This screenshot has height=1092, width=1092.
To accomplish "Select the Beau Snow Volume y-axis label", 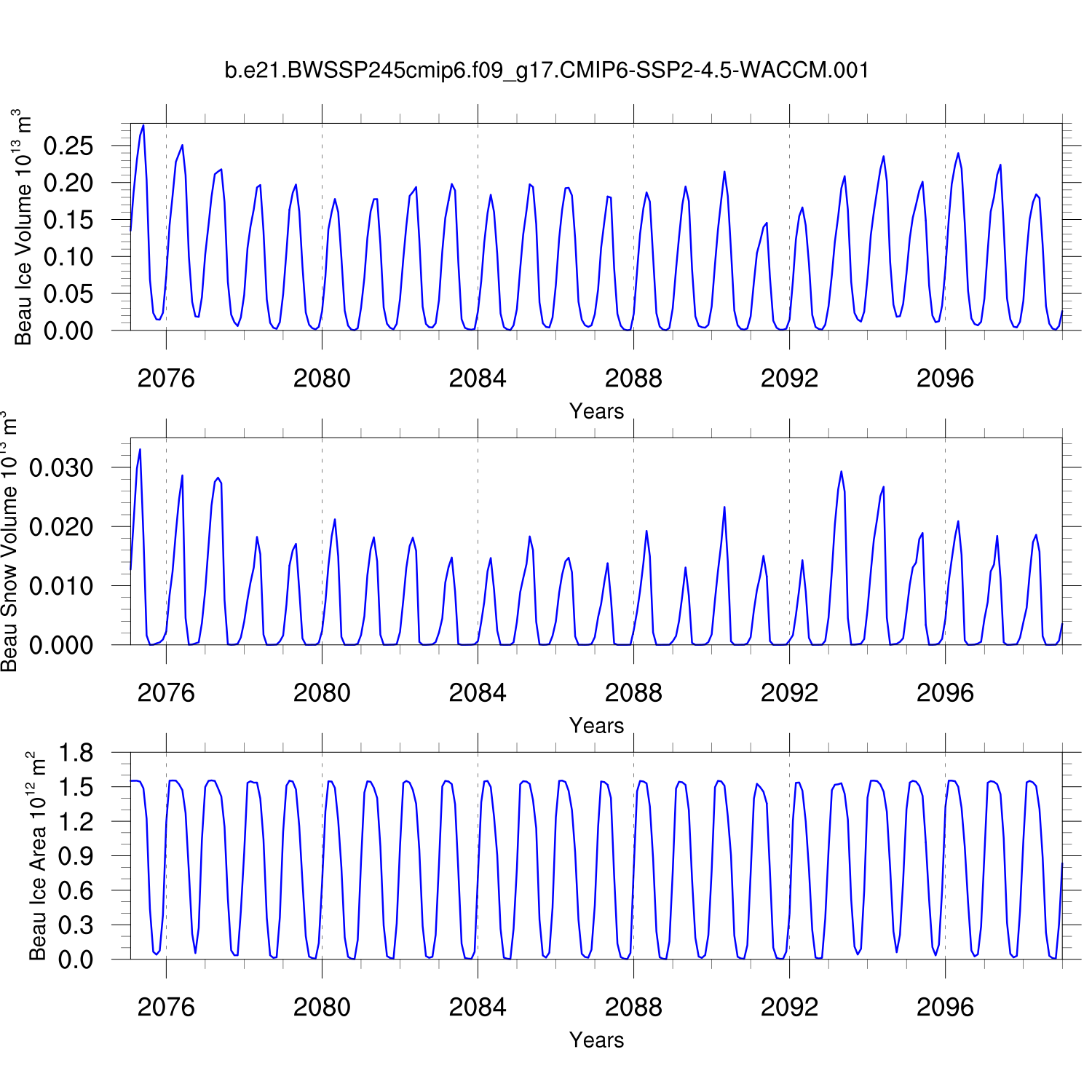I will coord(9,542).
